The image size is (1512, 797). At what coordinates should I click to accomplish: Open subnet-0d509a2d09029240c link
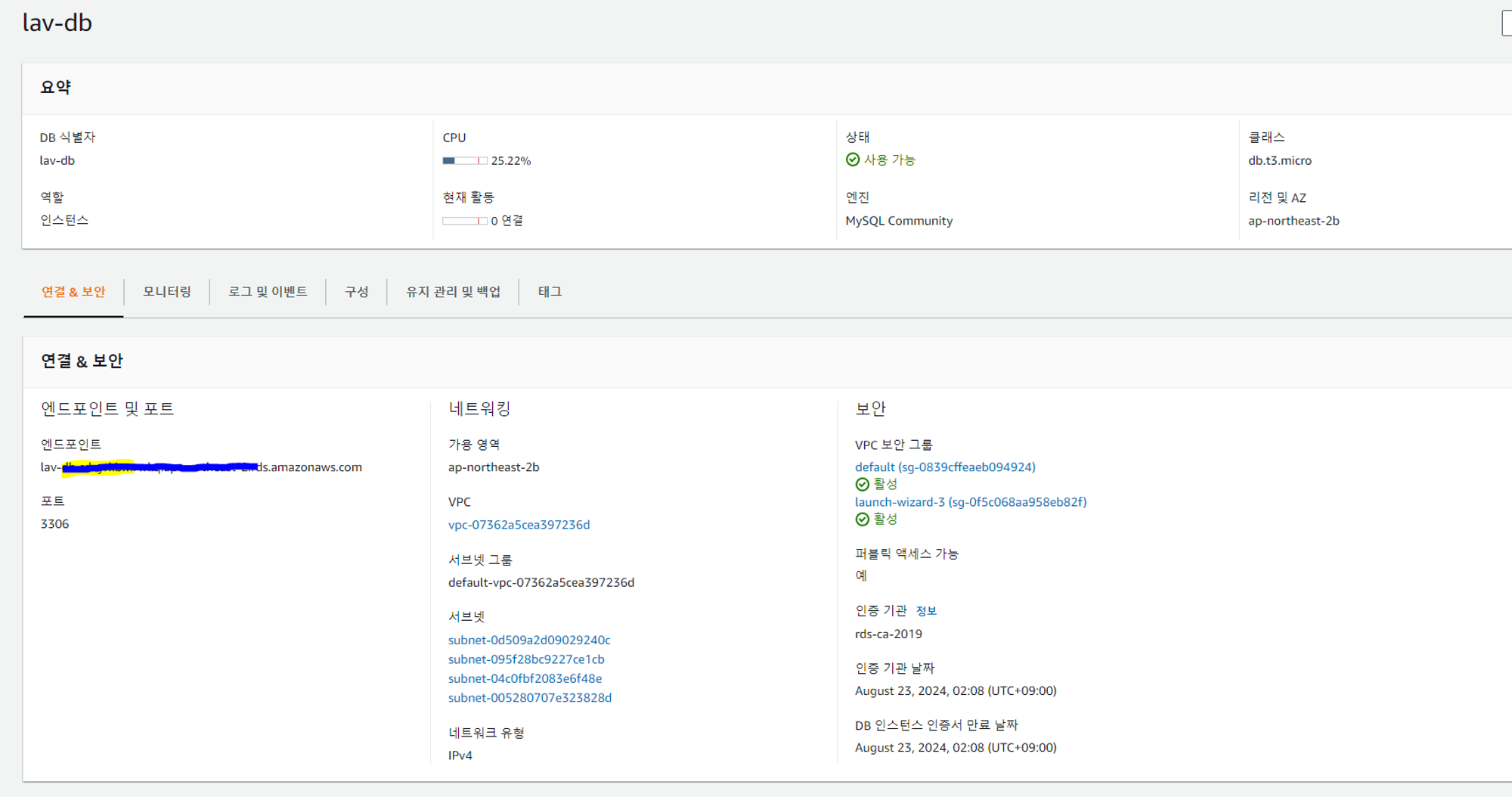point(529,640)
